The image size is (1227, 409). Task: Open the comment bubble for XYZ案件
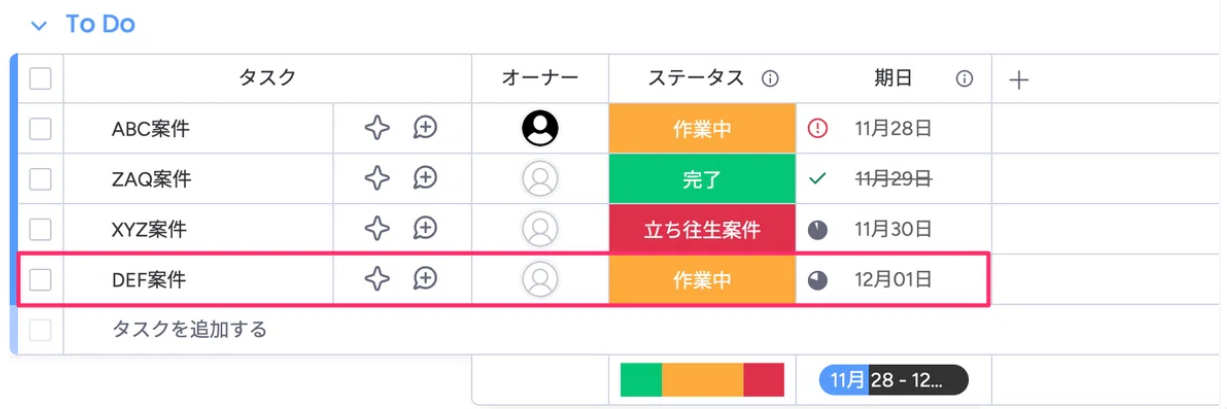426,229
